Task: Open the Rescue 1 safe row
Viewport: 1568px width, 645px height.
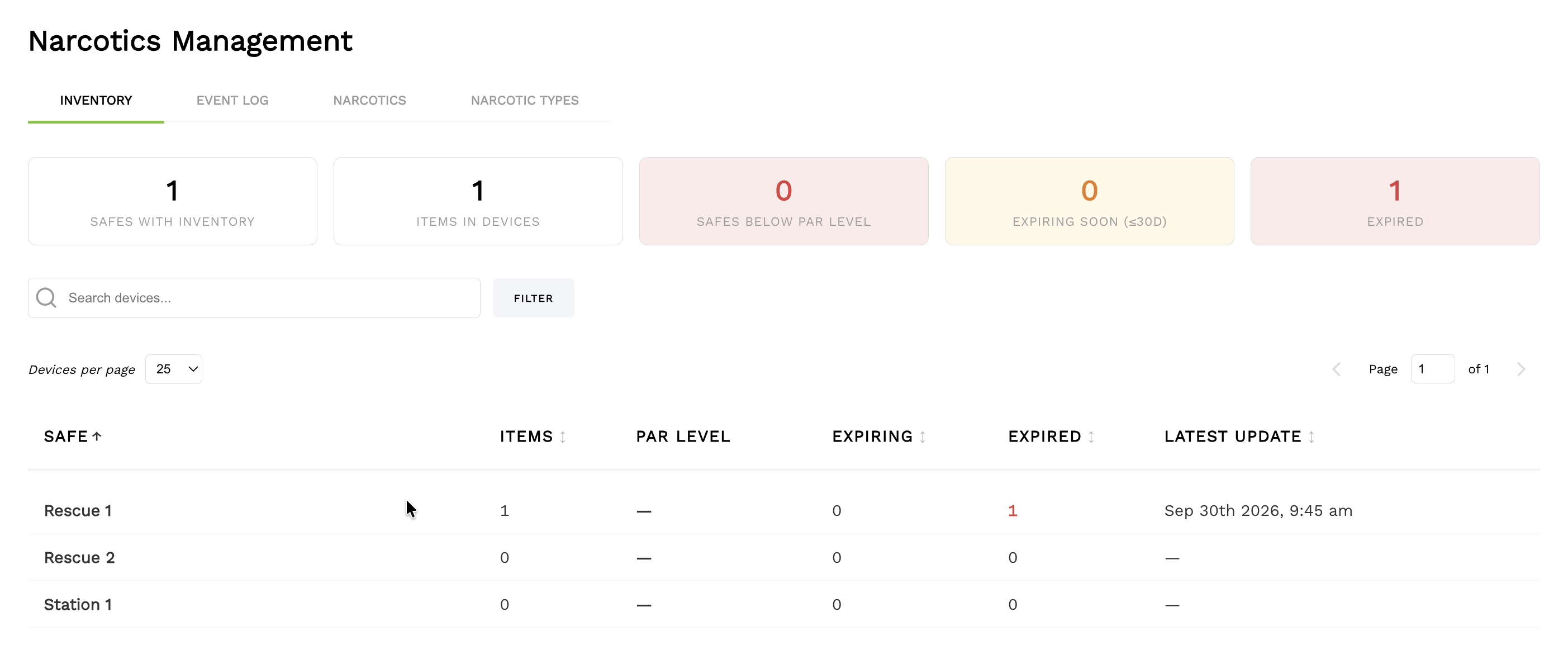Action: (x=784, y=510)
